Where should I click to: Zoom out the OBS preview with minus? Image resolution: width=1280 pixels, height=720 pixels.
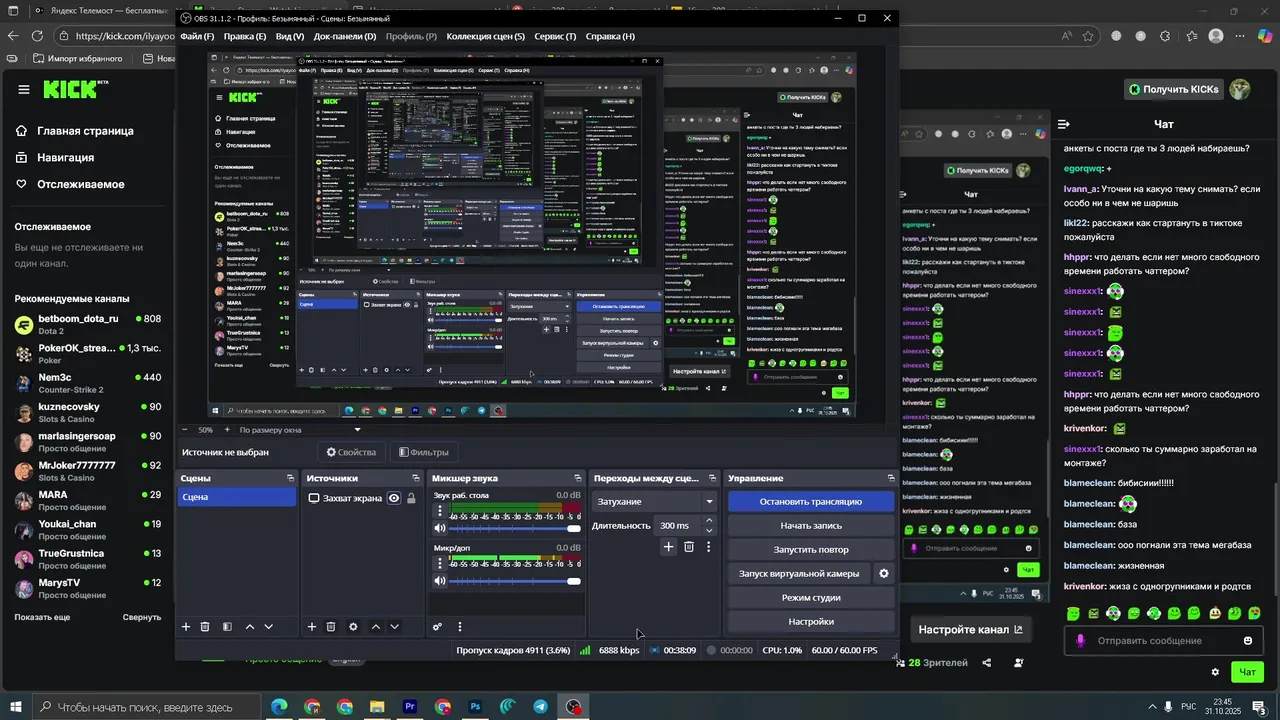tap(184, 430)
